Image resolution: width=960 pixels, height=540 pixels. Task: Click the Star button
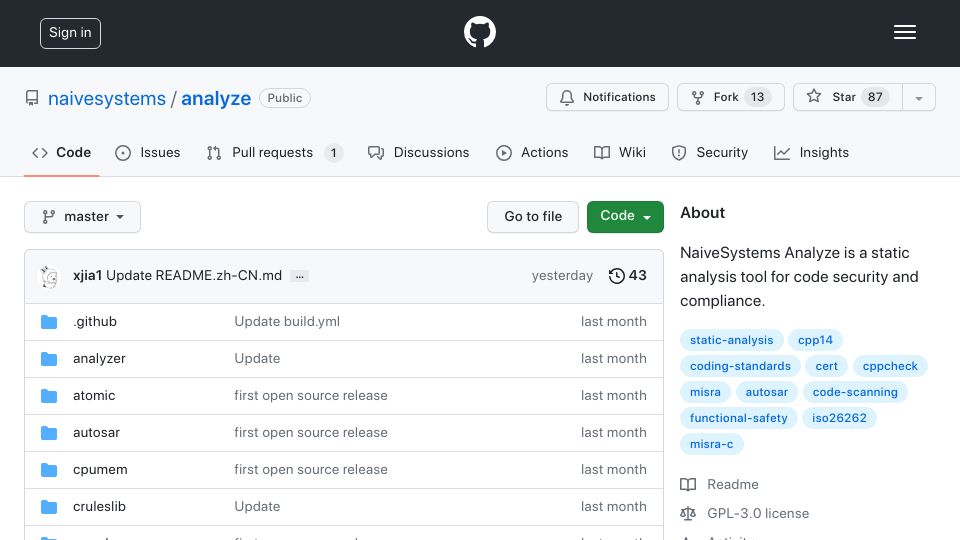847,97
